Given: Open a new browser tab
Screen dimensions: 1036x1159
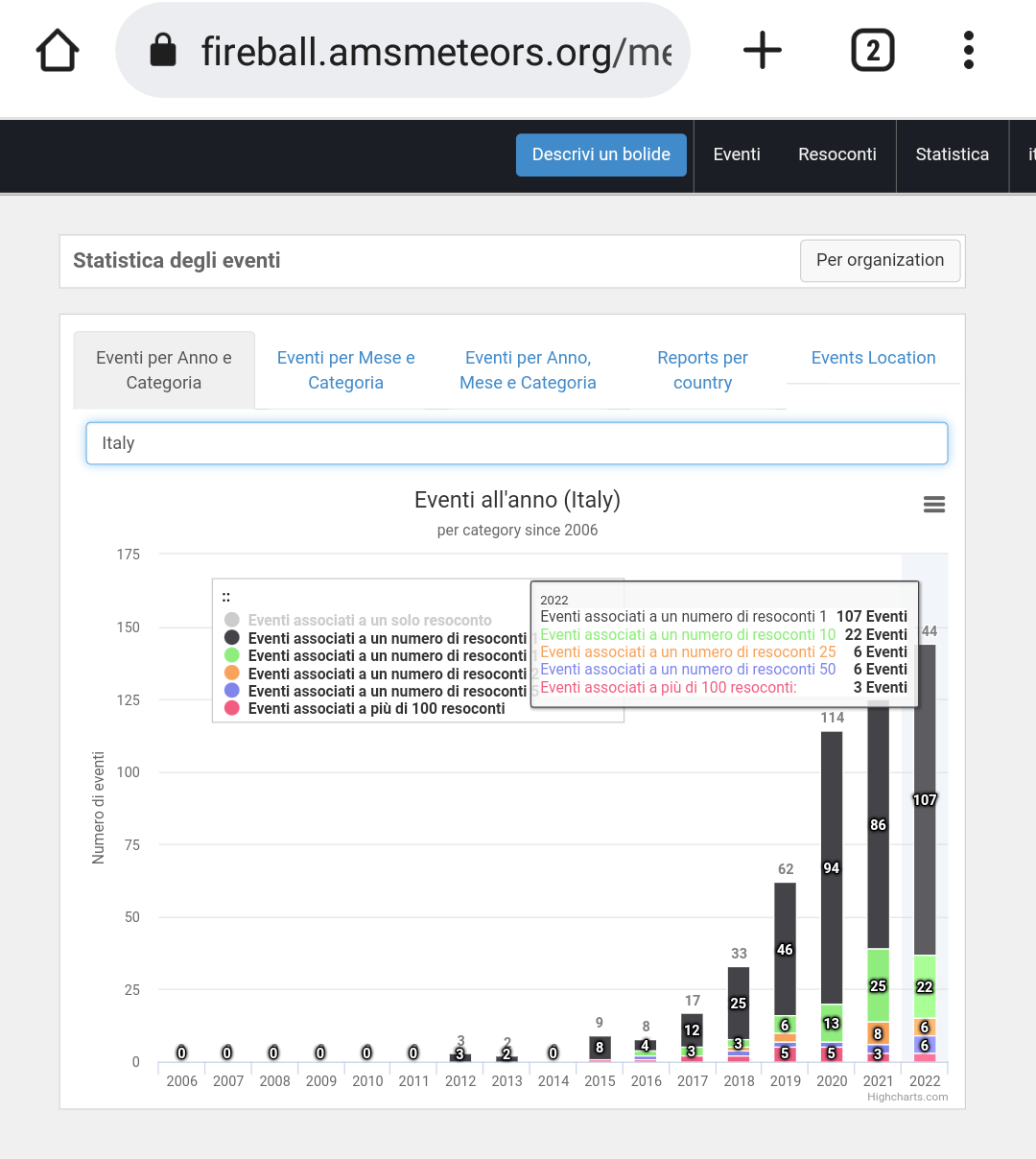Looking at the screenshot, I should 763,51.
